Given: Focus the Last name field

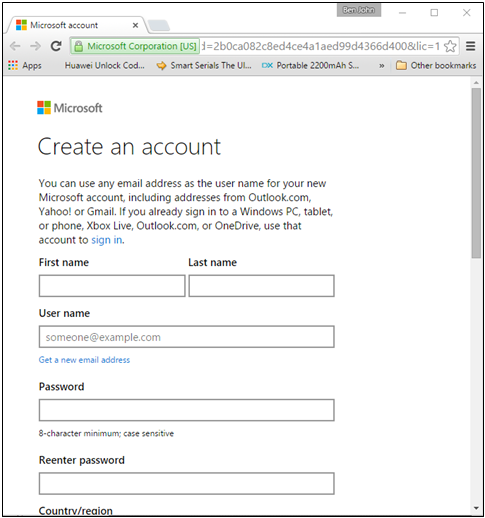Looking at the screenshot, I should (x=261, y=286).
